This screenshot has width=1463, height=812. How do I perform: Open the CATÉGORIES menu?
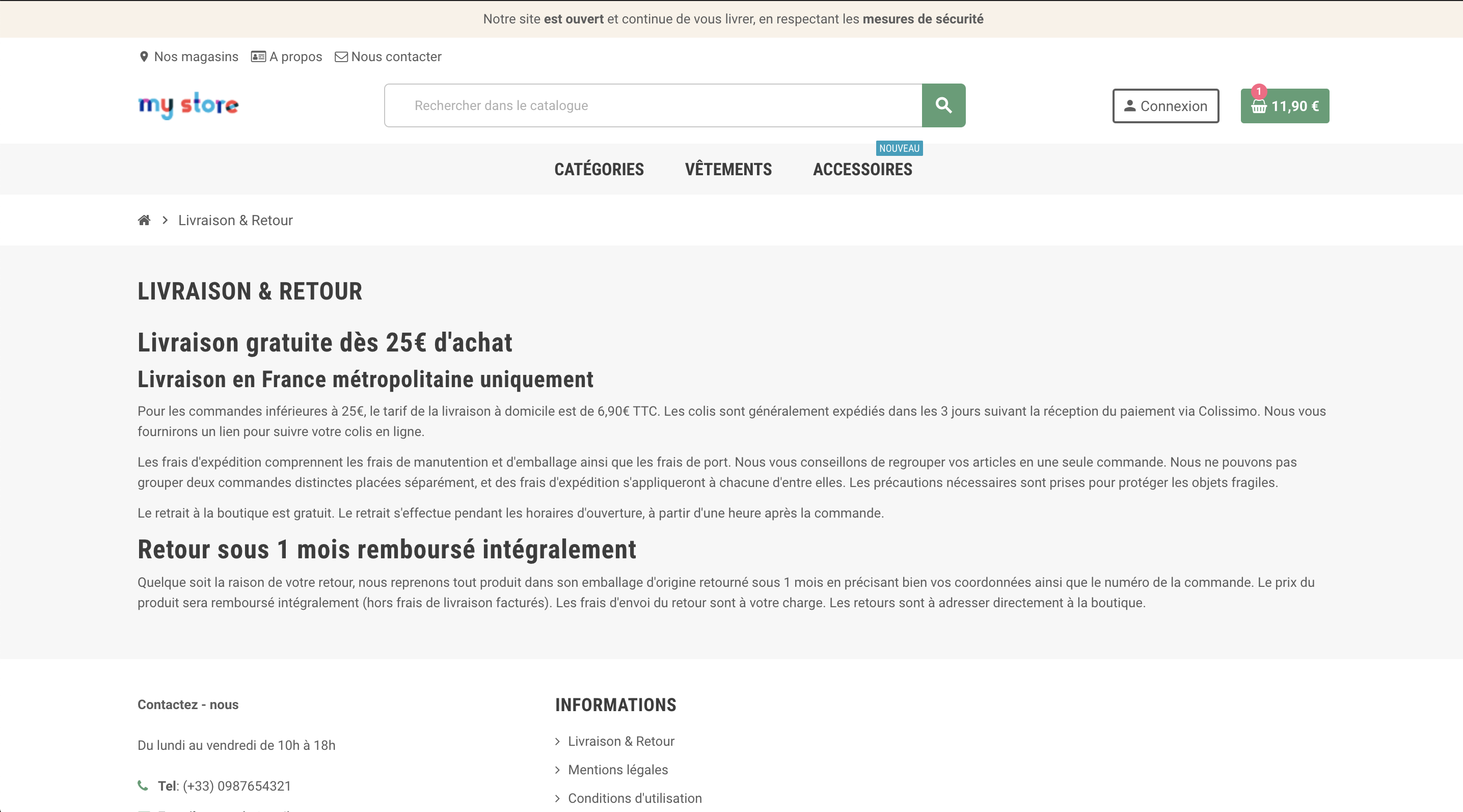point(599,169)
